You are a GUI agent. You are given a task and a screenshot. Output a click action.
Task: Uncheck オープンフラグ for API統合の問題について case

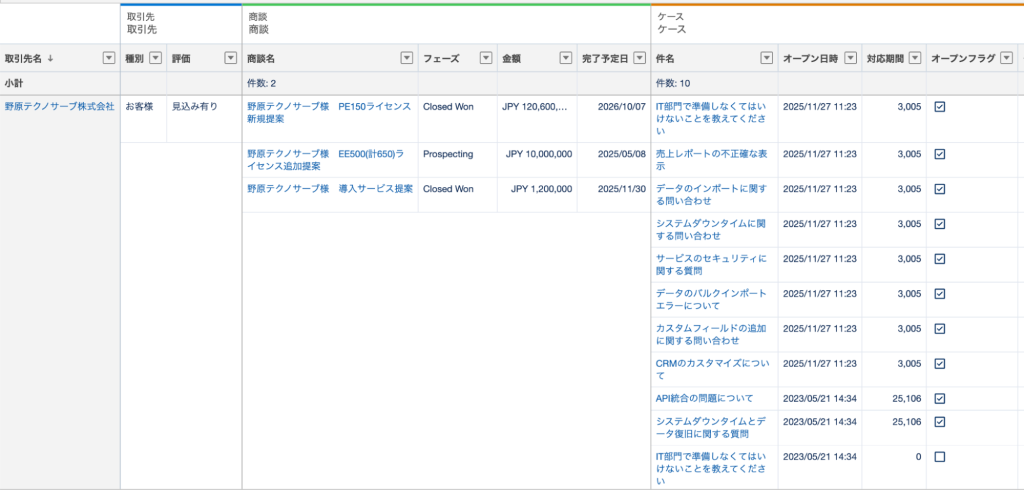click(939, 399)
